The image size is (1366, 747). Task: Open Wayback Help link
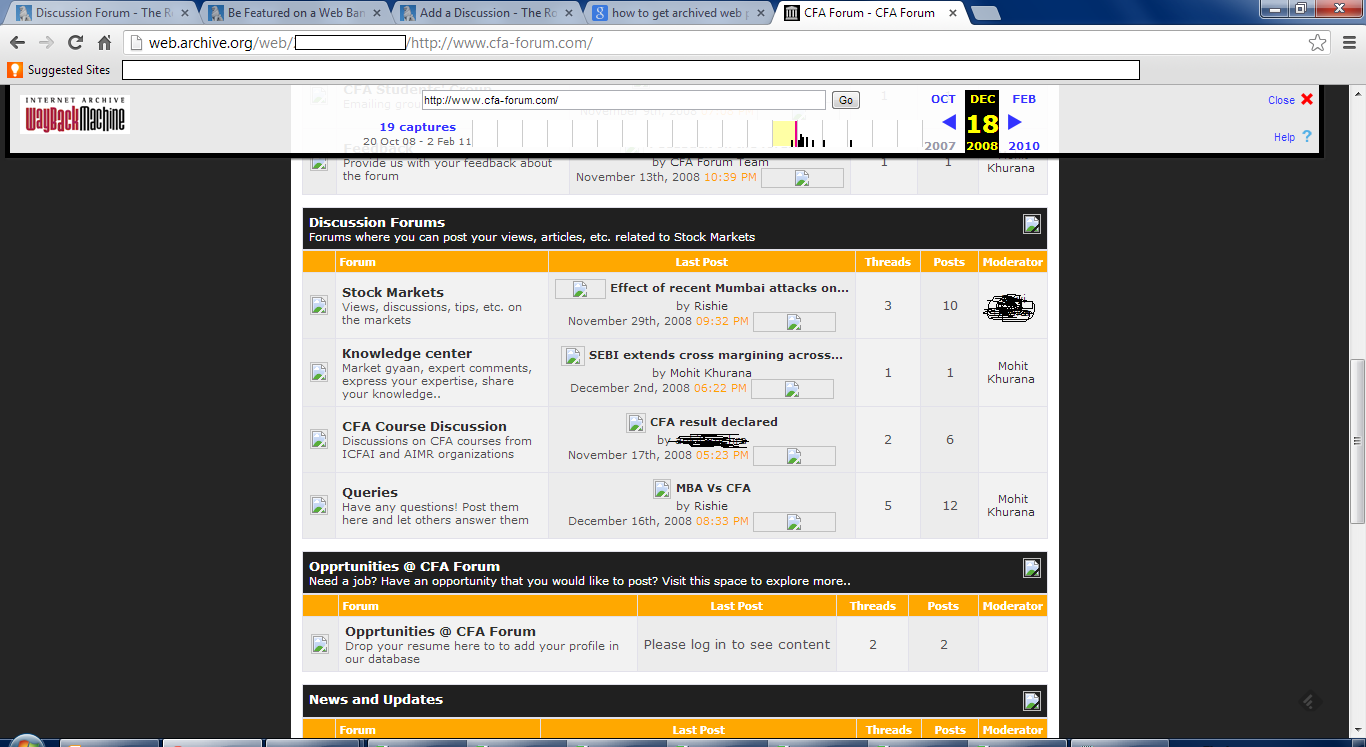[x=1292, y=137]
